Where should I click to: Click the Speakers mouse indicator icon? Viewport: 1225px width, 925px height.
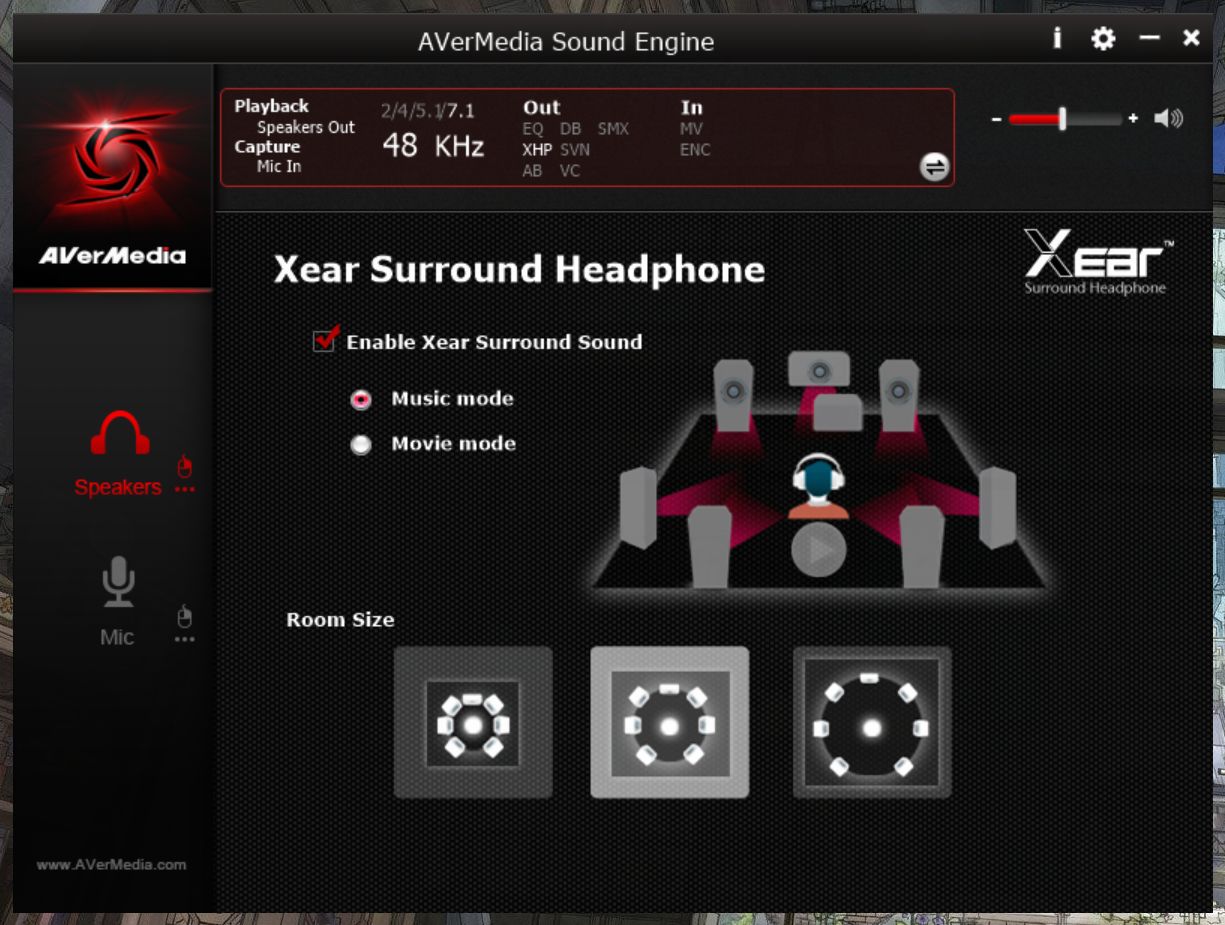184,466
